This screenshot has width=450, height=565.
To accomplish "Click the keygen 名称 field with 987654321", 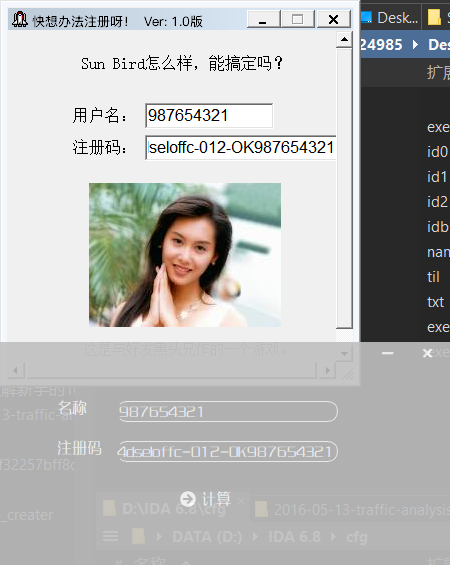I will pyautogui.click(x=228, y=411).
